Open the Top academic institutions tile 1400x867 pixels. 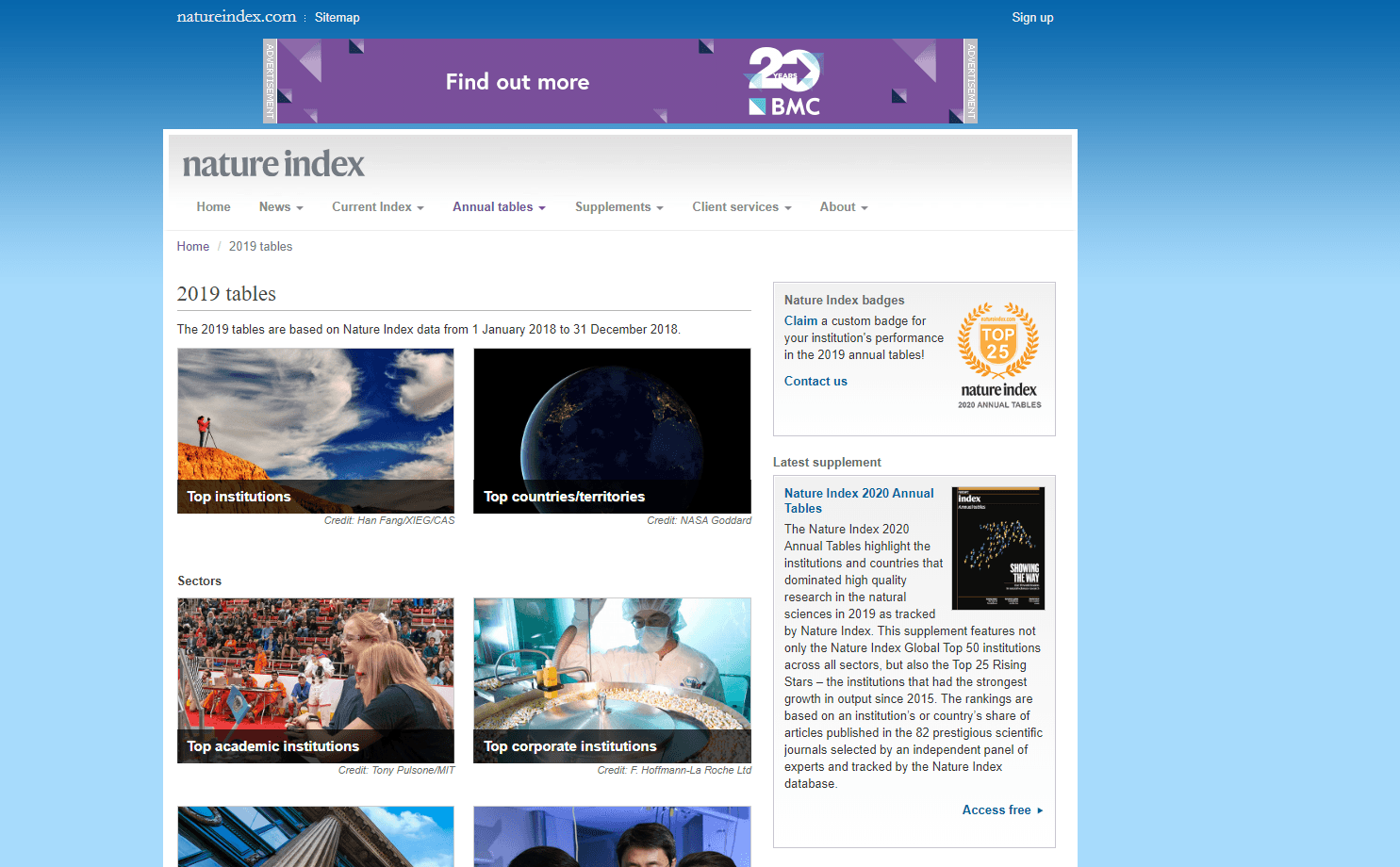click(x=316, y=680)
